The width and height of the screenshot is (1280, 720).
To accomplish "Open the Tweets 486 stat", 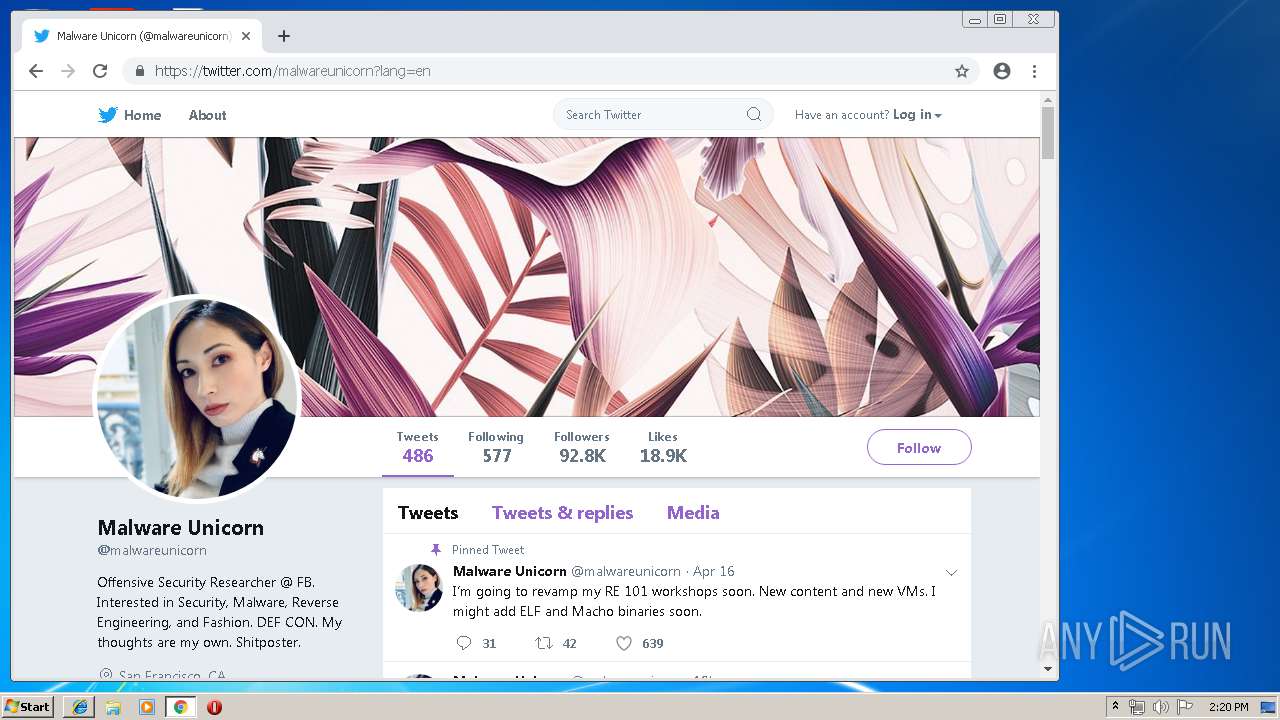I will tap(418, 448).
